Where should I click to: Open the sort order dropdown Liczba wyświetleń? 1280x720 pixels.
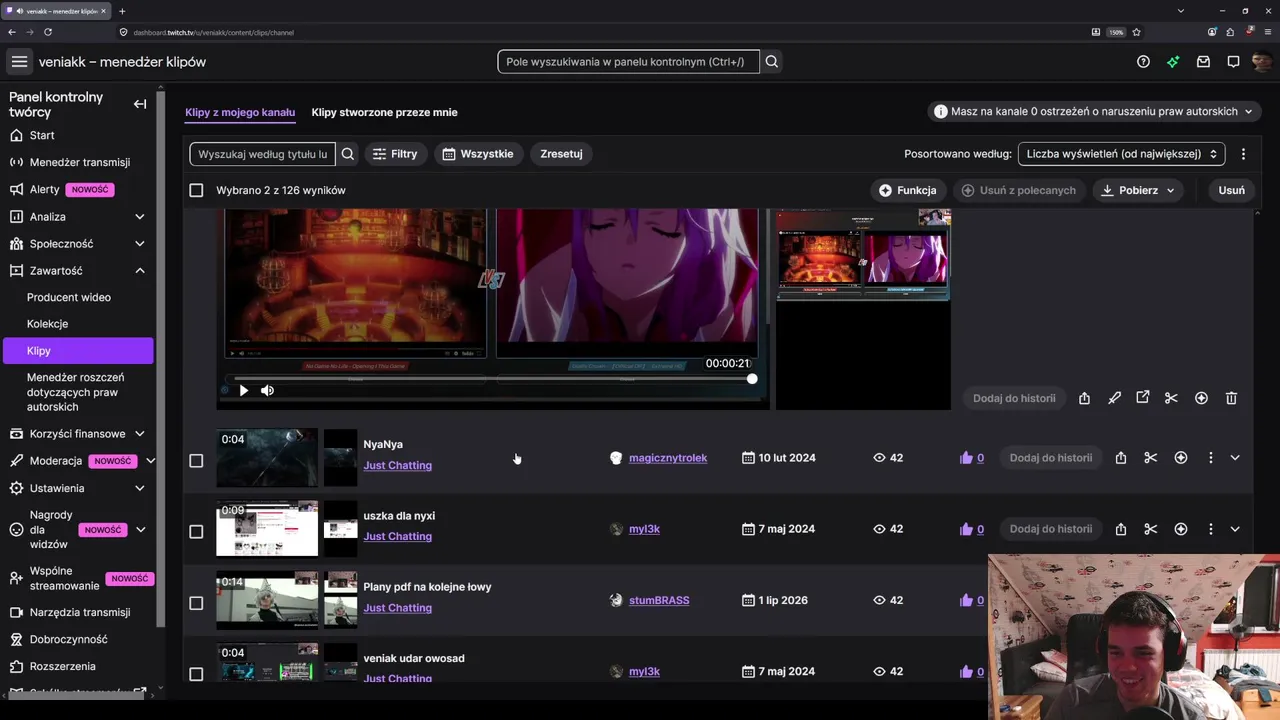[1121, 154]
